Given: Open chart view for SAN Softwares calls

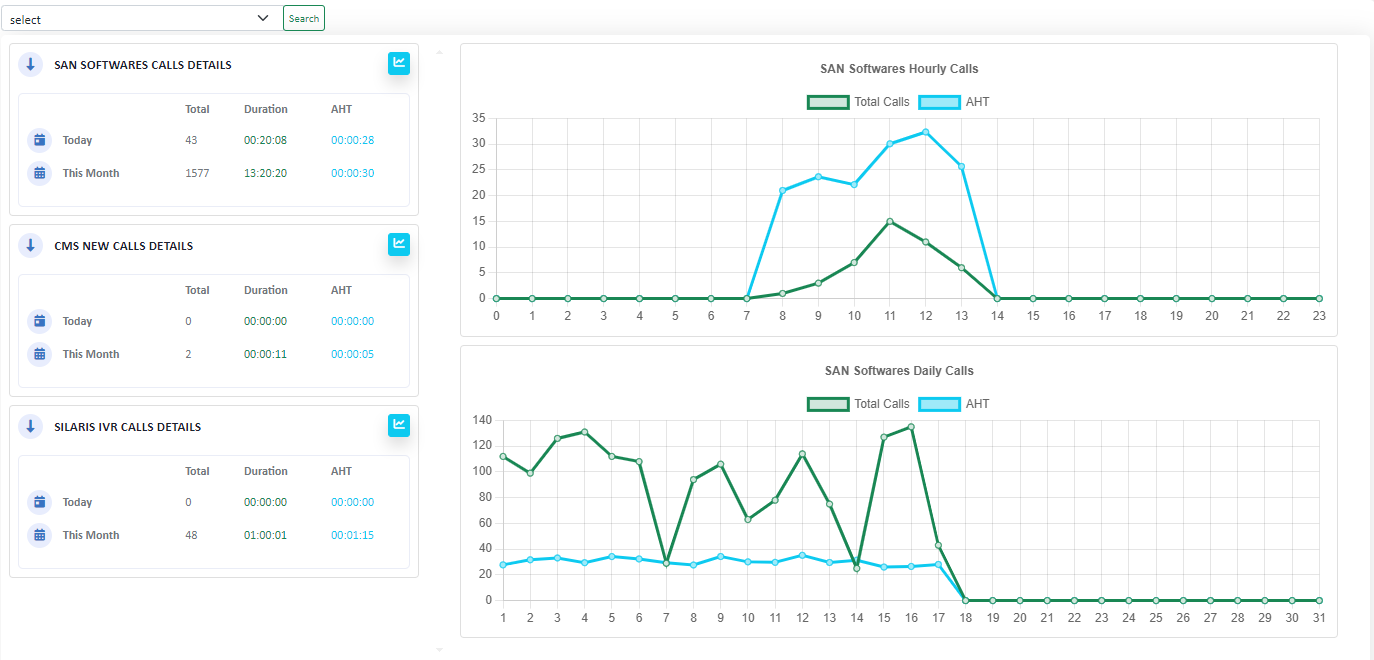Looking at the screenshot, I should click(x=398, y=63).
